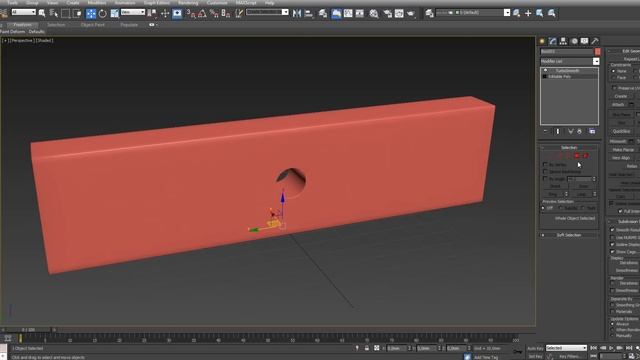Screen dimensions: 640x360
Task: Open the Customize menu
Action: click(217, 2)
